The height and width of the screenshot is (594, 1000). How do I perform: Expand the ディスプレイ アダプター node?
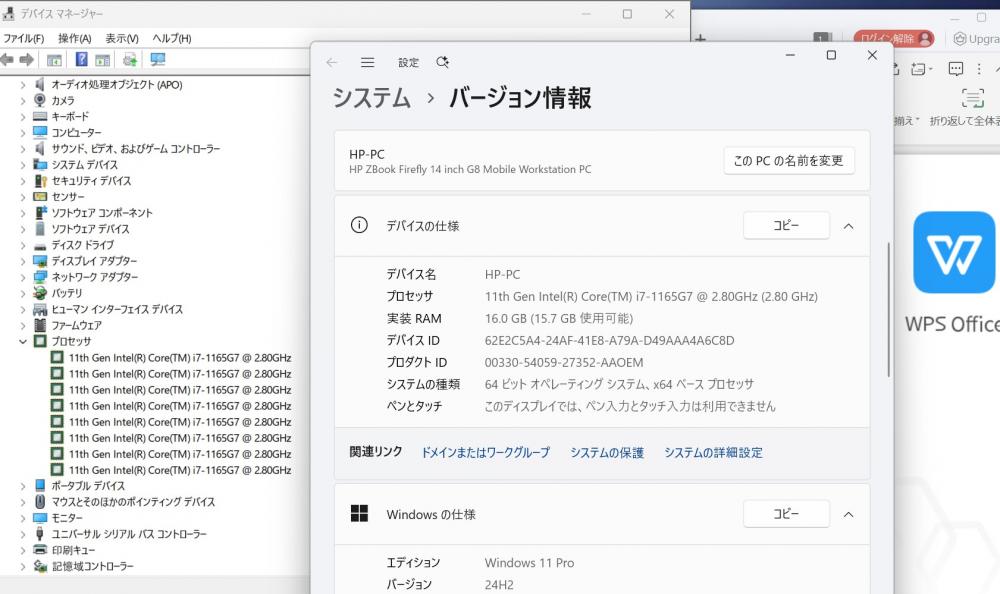(23, 261)
